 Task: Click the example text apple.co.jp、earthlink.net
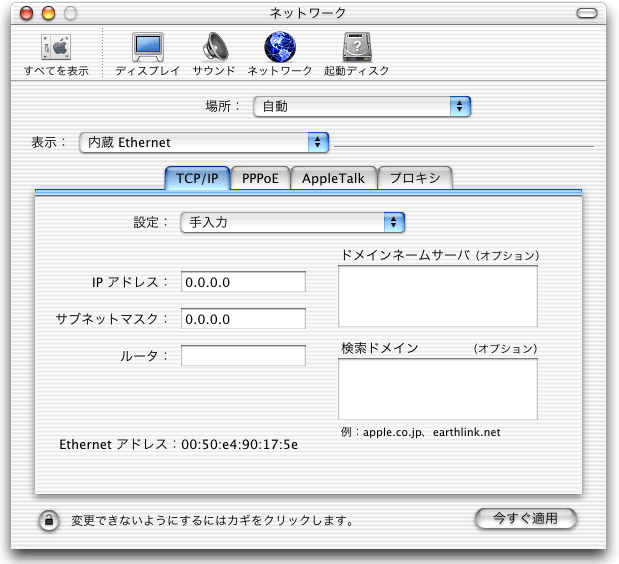click(x=431, y=432)
